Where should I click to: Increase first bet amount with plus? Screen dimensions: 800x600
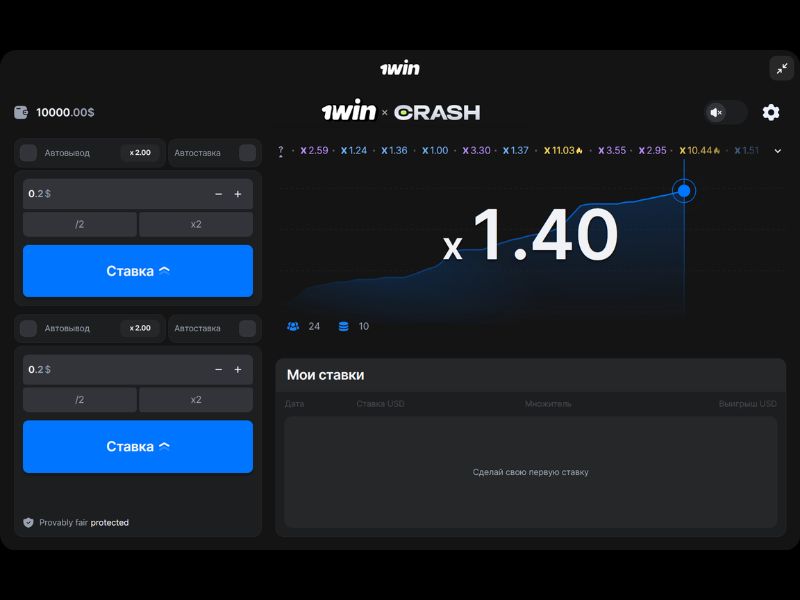(238, 194)
